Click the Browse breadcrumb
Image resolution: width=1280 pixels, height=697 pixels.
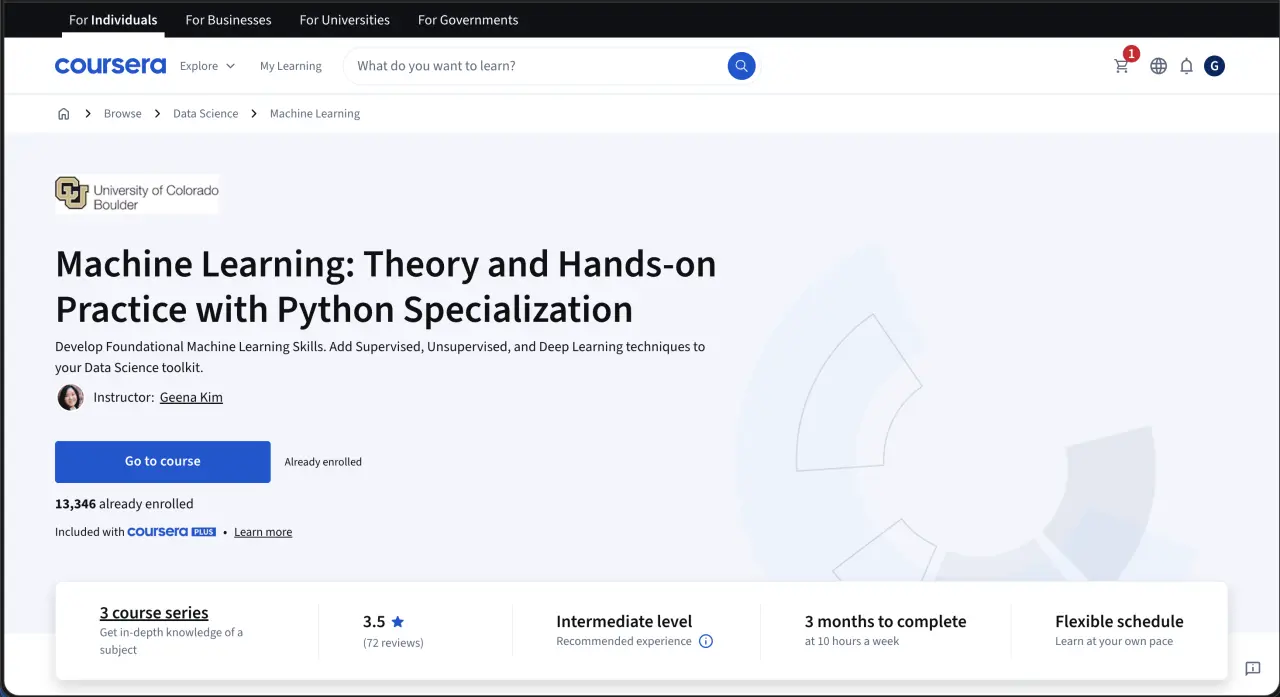pos(123,114)
